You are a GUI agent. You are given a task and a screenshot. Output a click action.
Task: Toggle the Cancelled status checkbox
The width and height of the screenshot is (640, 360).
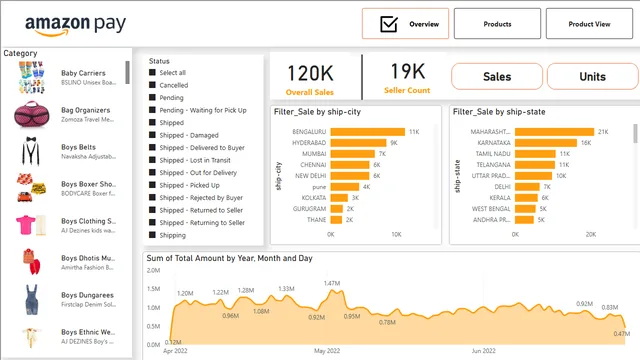coord(152,85)
